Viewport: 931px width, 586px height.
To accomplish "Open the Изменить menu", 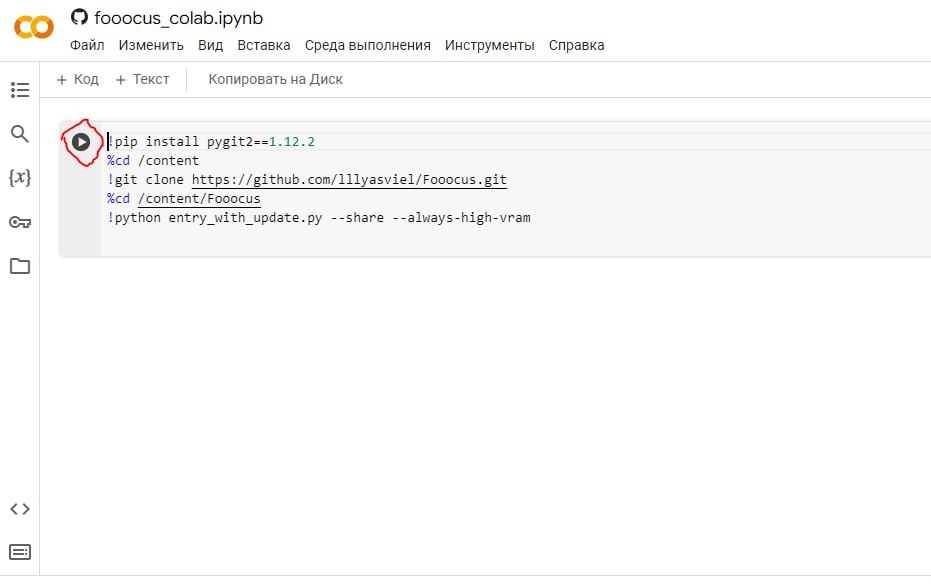I will click(151, 45).
